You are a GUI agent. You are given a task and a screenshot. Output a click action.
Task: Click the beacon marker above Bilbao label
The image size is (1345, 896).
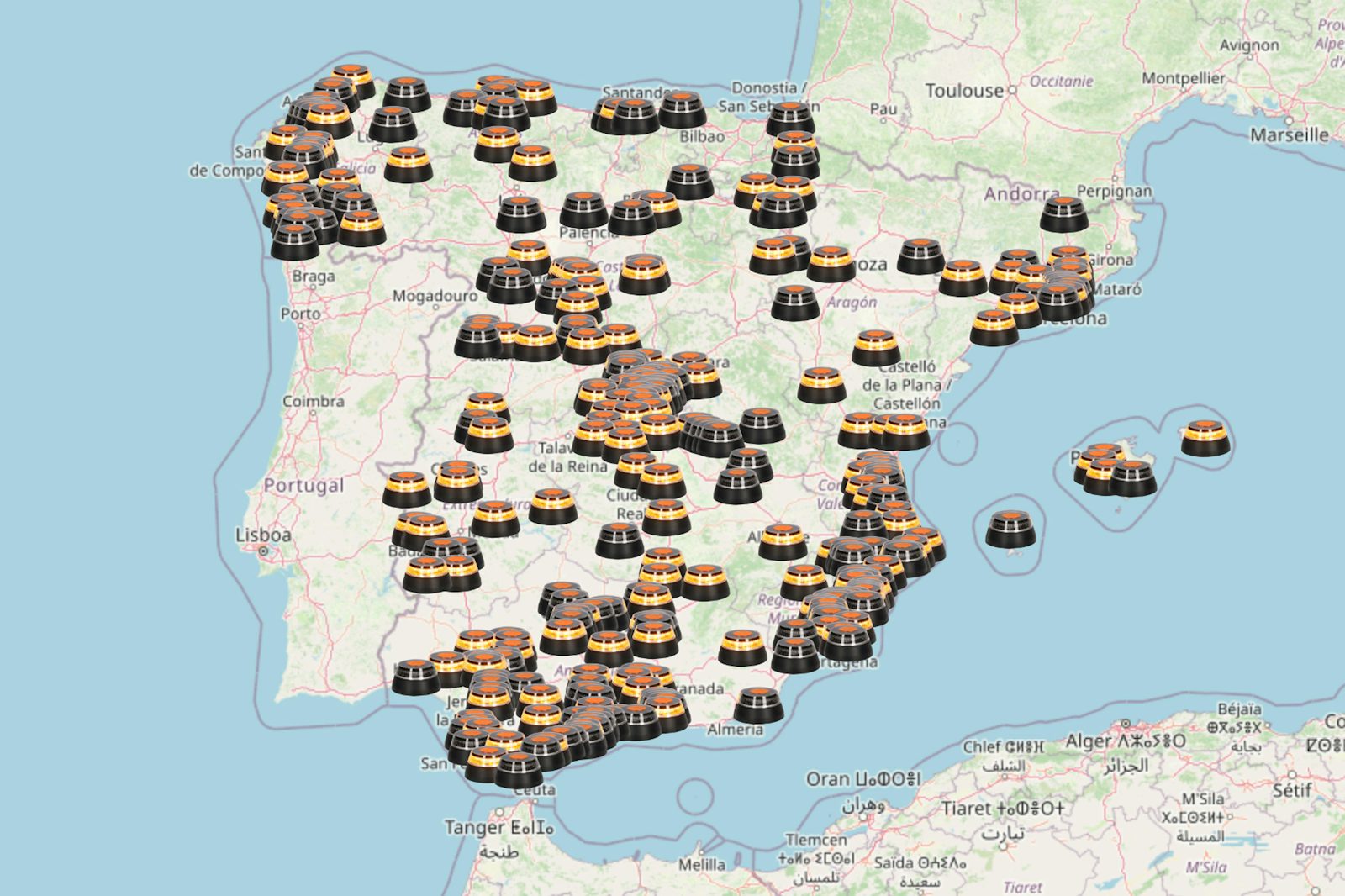click(682, 110)
